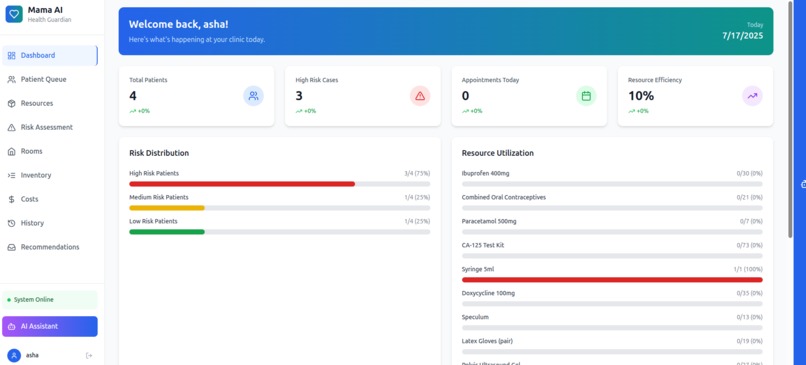
Task: Click the Resource Efficiency purple trend icon
Action: pyautogui.click(x=753, y=96)
